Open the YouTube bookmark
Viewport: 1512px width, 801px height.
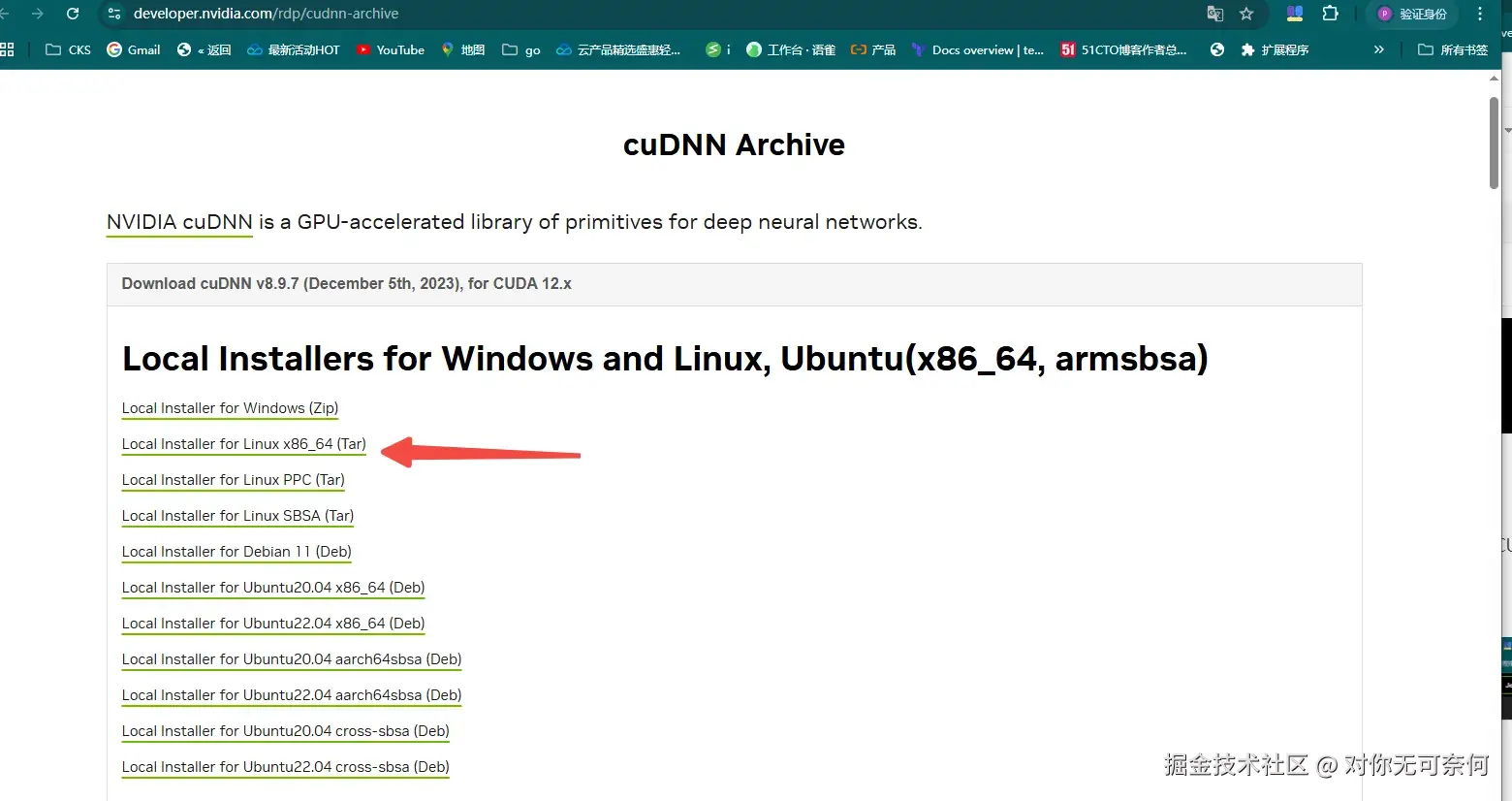pos(391,49)
